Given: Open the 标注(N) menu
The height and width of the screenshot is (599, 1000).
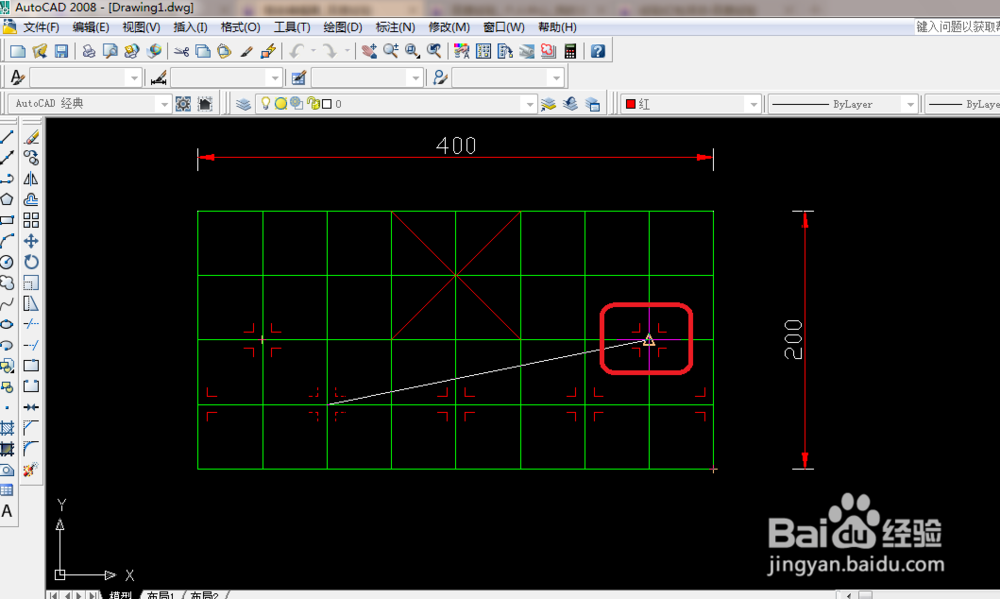Looking at the screenshot, I should [x=395, y=27].
